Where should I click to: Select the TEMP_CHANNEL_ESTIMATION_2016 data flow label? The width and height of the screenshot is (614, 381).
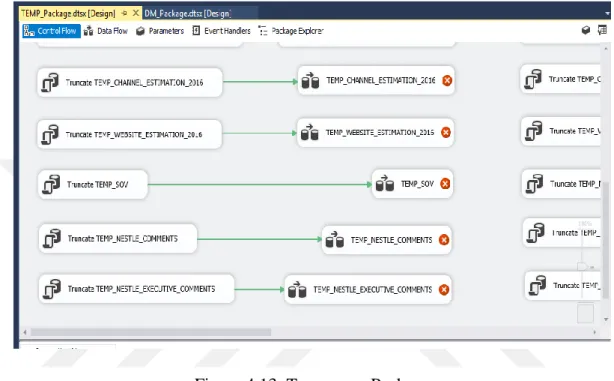381,80
